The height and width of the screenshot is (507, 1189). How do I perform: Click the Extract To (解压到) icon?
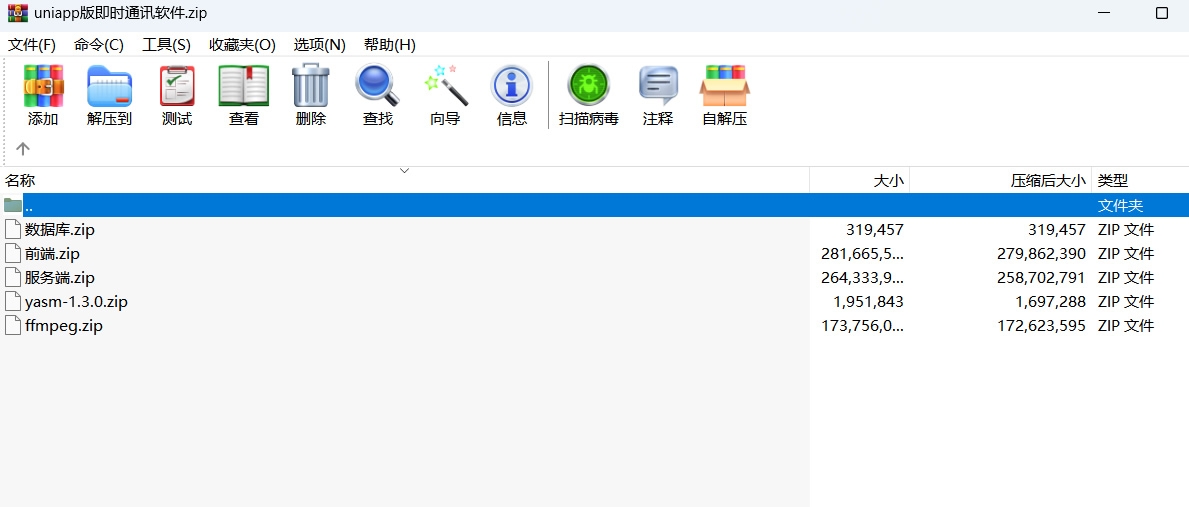click(x=109, y=96)
